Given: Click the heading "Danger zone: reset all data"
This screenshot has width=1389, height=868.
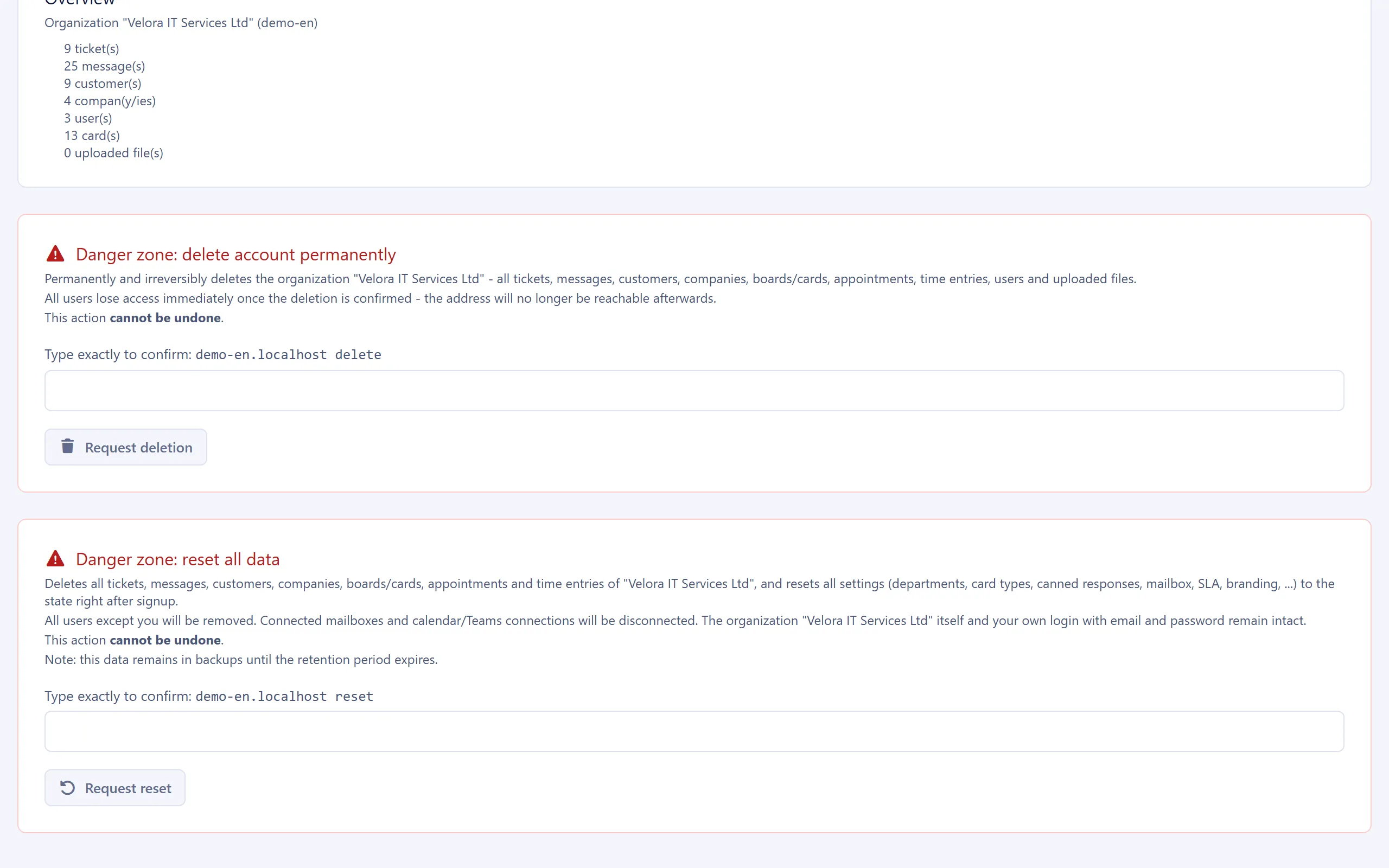Looking at the screenshot, I should click(178, 559).
